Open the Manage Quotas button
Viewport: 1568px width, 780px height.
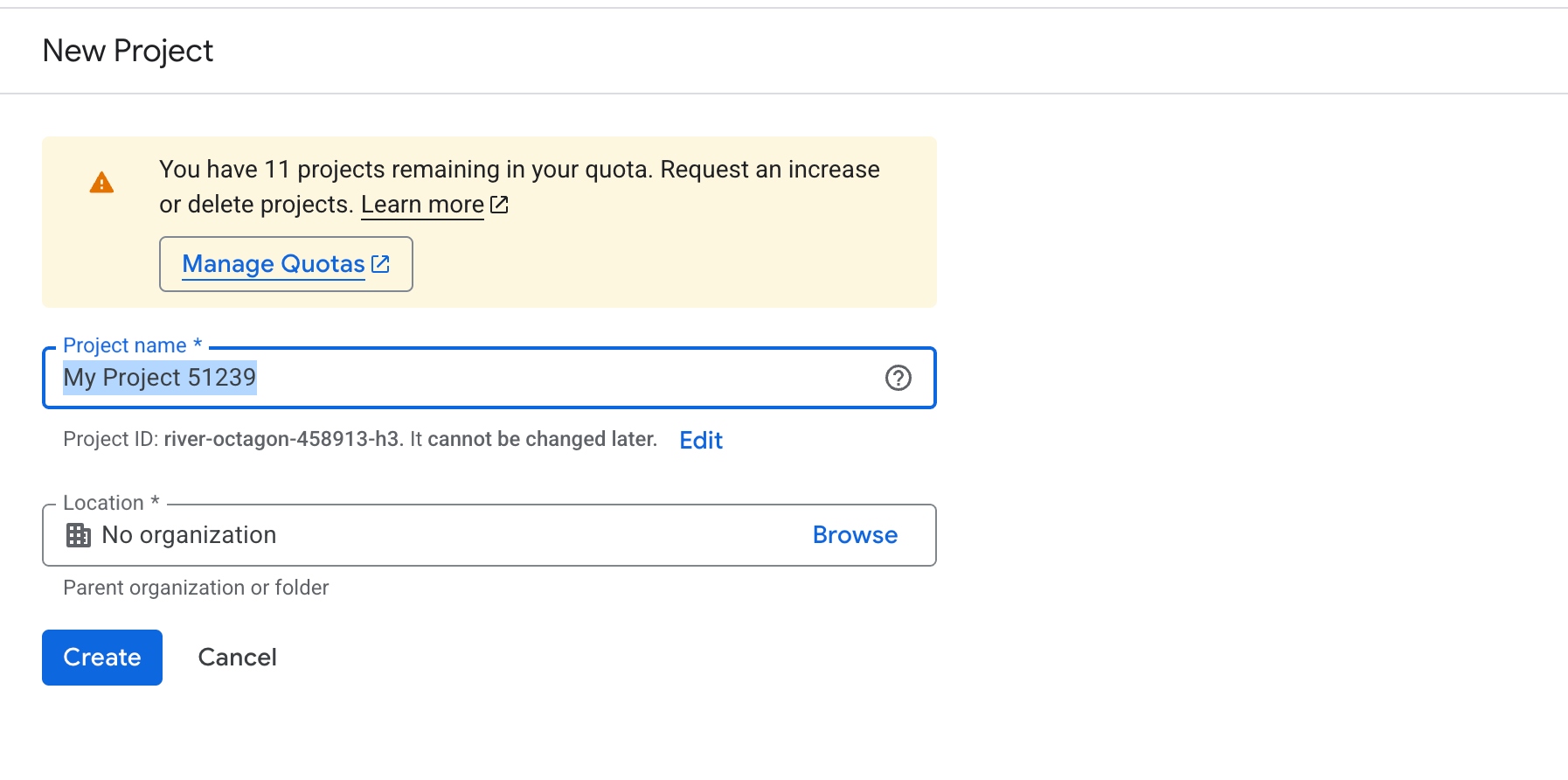[x=286, y=264]
